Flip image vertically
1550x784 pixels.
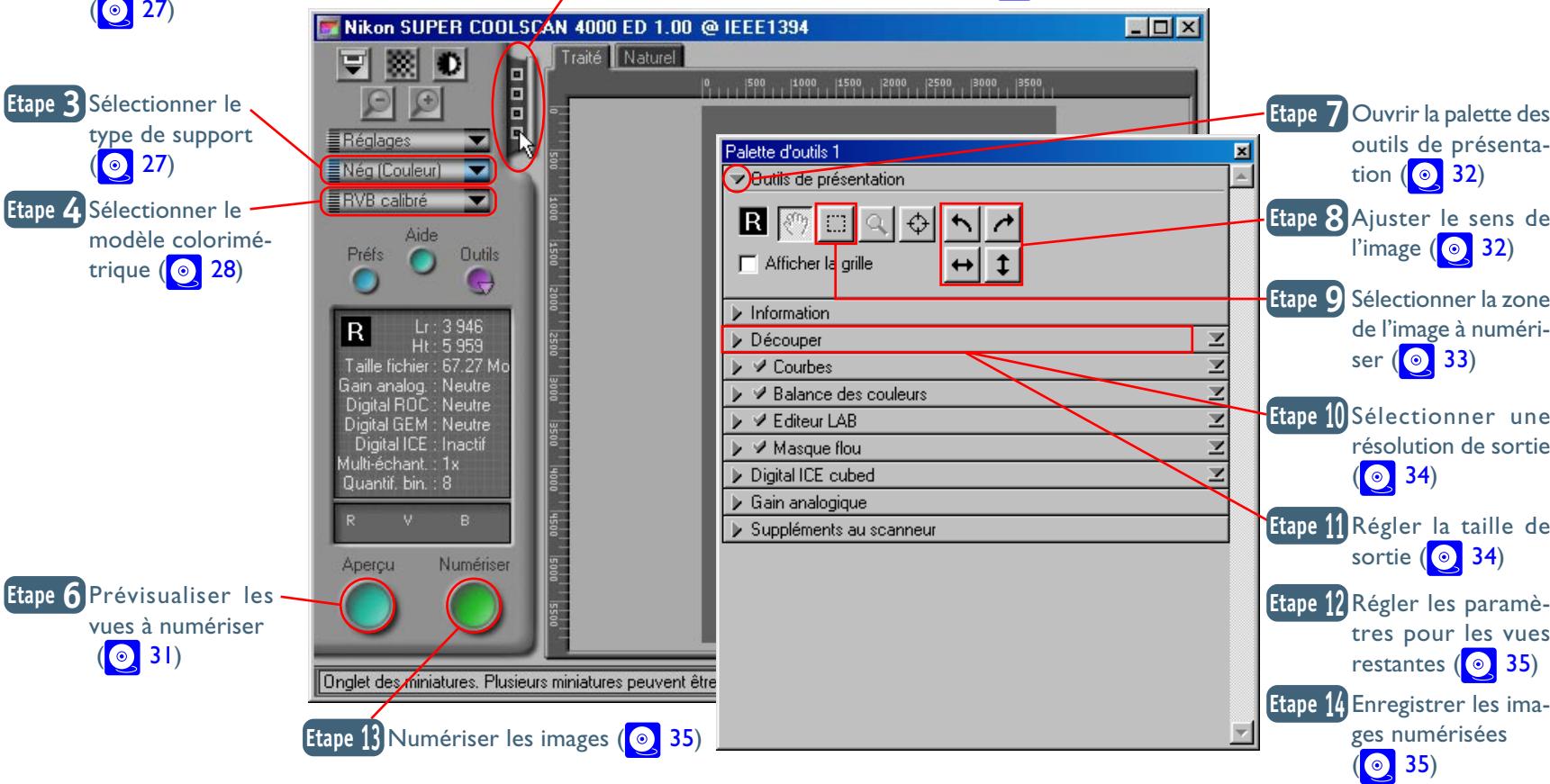[x=1002, y=266]
